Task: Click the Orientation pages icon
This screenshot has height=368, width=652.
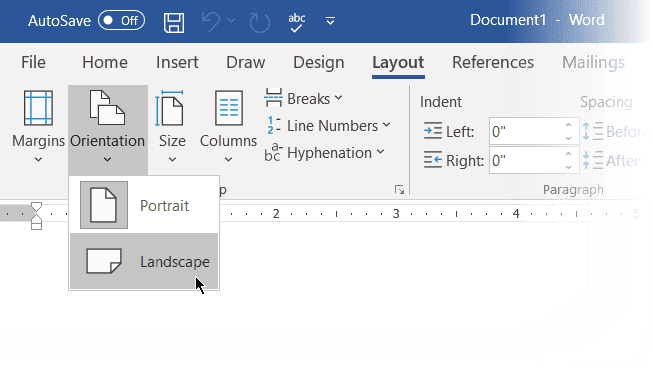Action: coord(107,108)
